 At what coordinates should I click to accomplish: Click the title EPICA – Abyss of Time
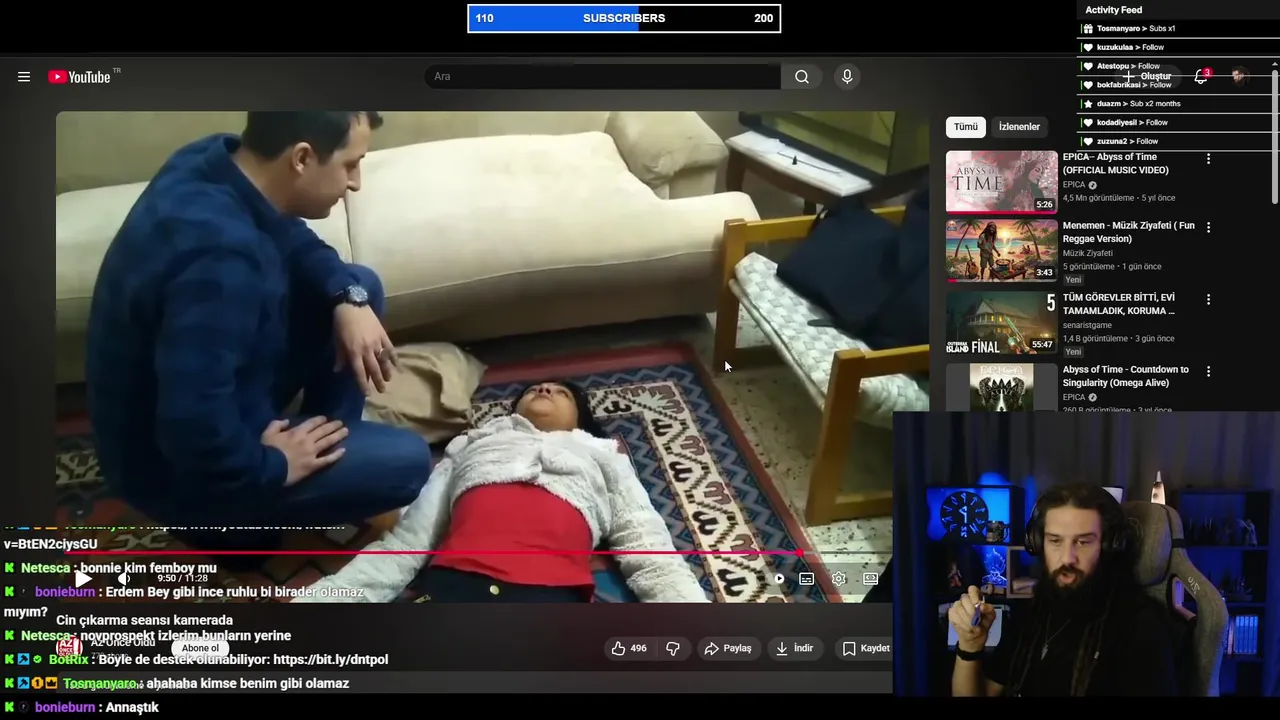pos(1115,163)
